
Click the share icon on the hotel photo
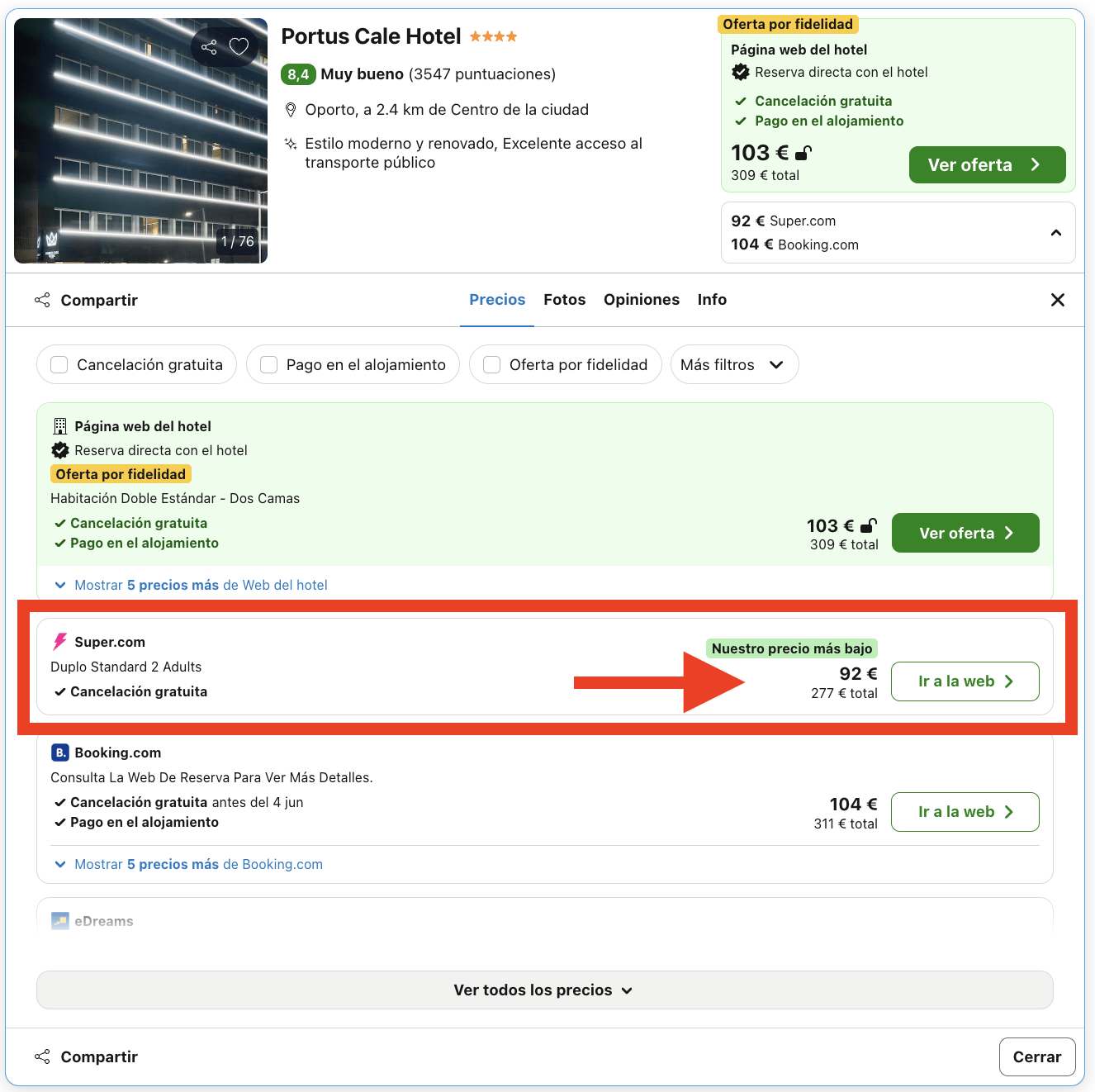(209, 47)
